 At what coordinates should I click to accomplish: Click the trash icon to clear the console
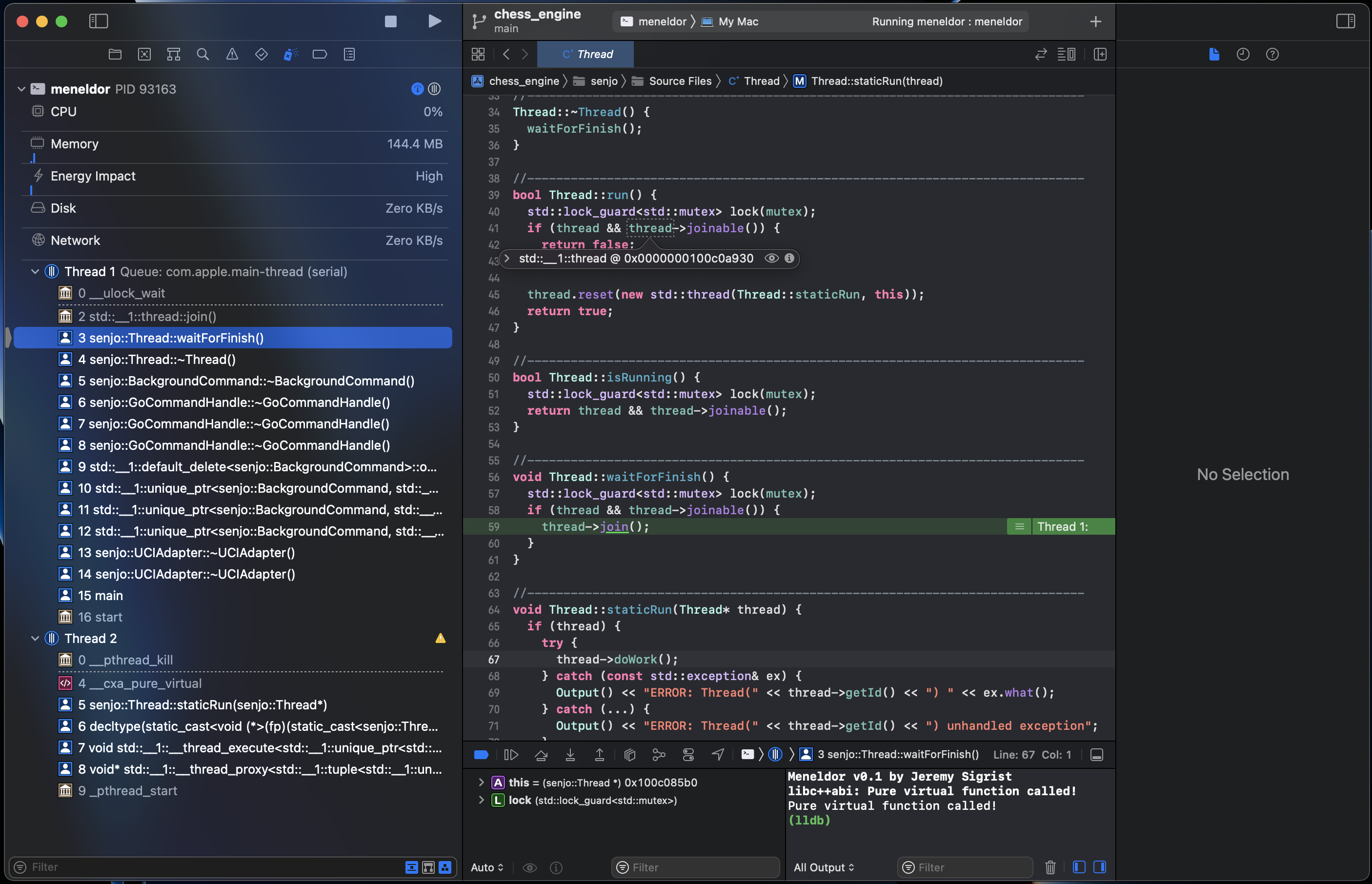point(1050,867)
